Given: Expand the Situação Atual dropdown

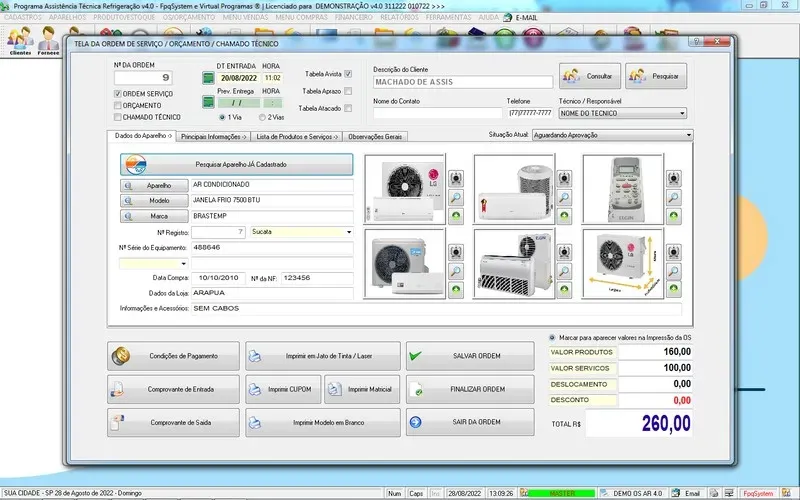Looking at the screenshot, I should [689, 134].
